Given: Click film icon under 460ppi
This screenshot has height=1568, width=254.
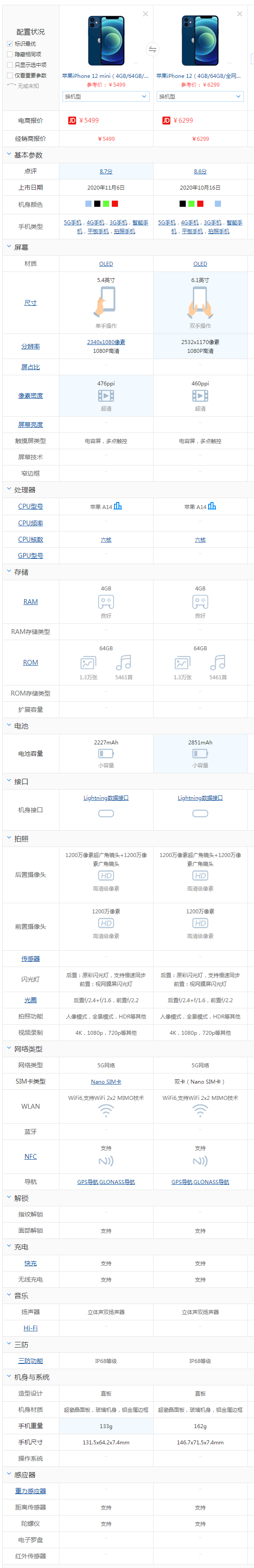Looking at the screenshot, I should tap(200, 396).
